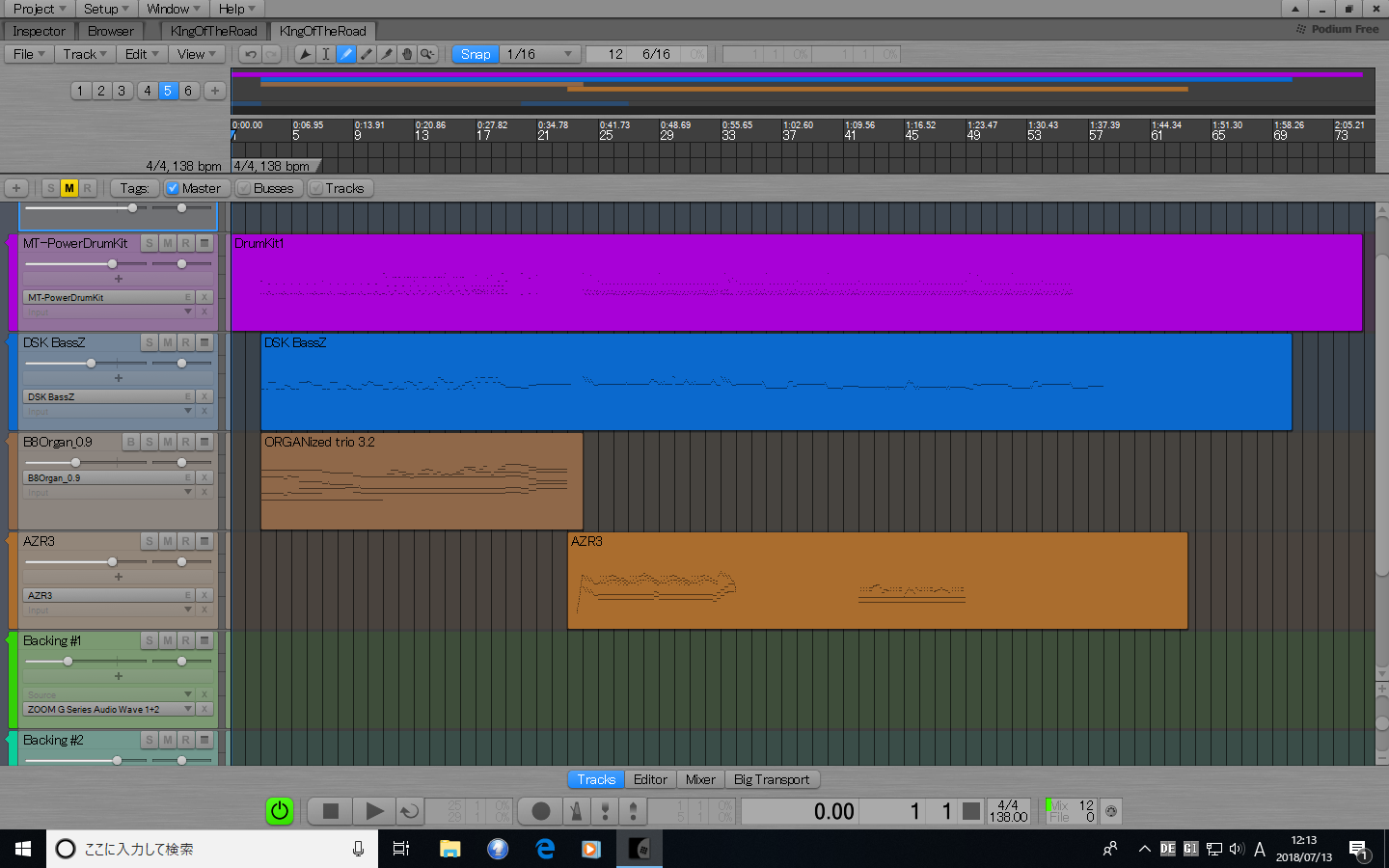Remove the DSK BassZ plugin with X
Image resolution: width=1389 pixels, height=868 pixels.
204,396
